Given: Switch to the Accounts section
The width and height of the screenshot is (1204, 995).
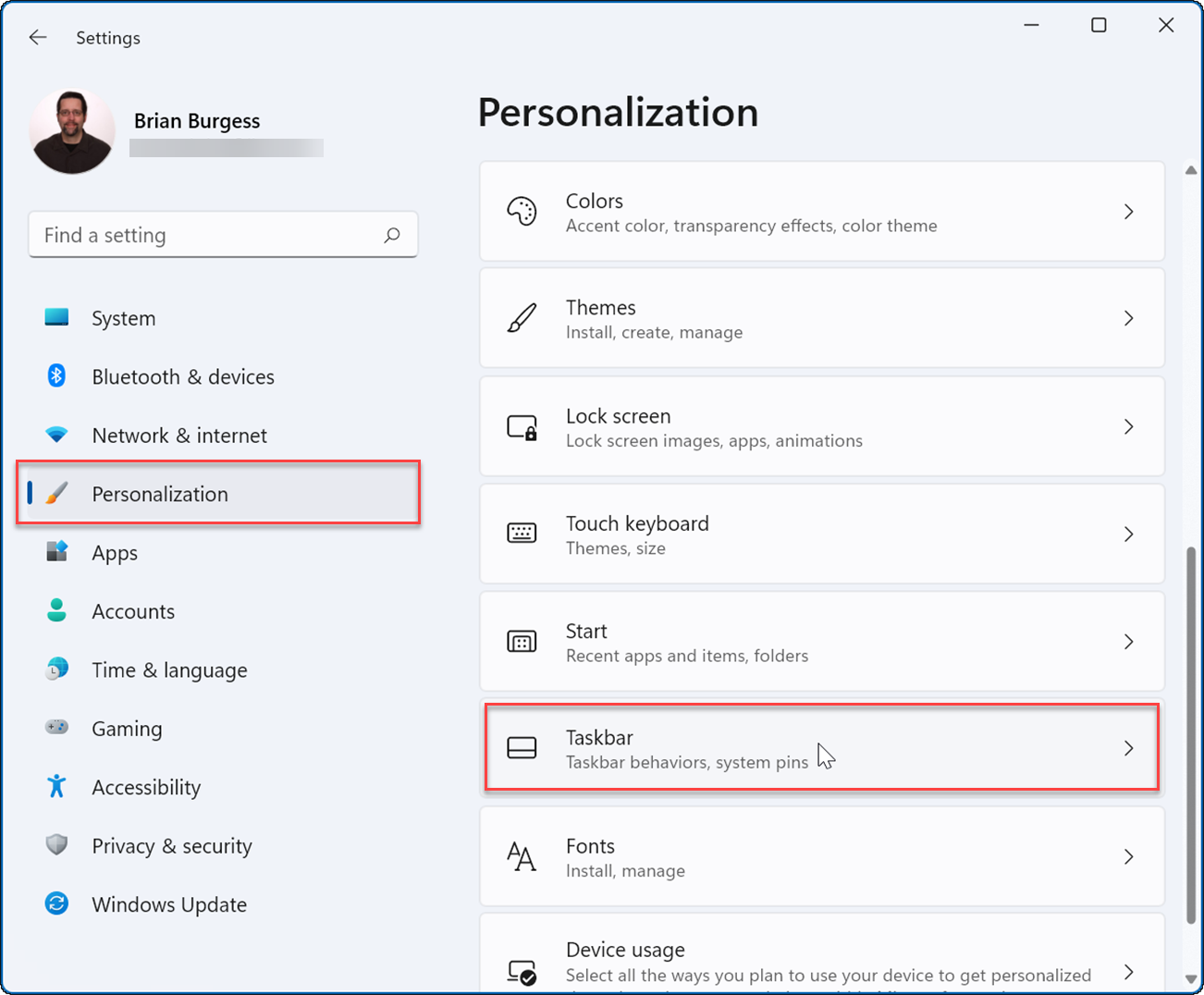Looking at the screenshot, I should pyautogui.click(x=133, y=611).
